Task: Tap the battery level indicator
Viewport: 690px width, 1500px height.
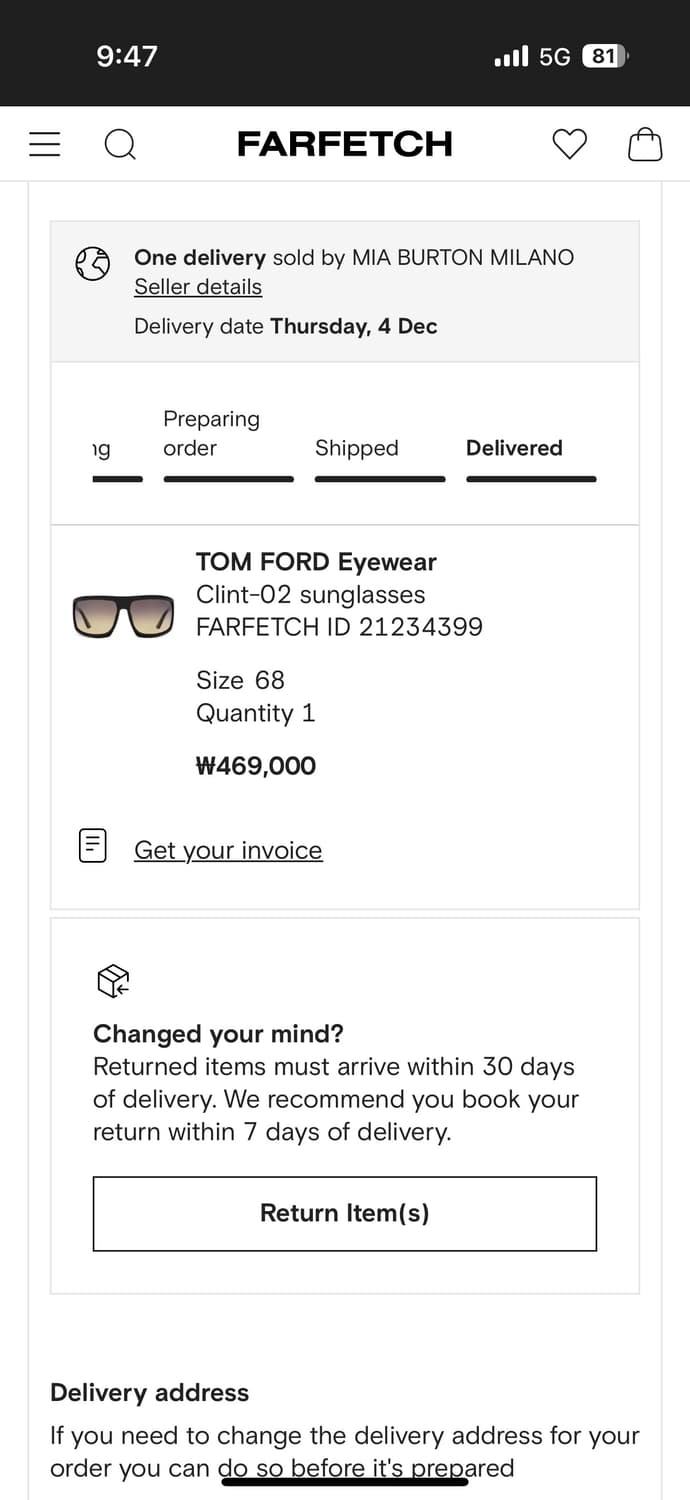Action: pyautogui.click(x=604, y=57)
